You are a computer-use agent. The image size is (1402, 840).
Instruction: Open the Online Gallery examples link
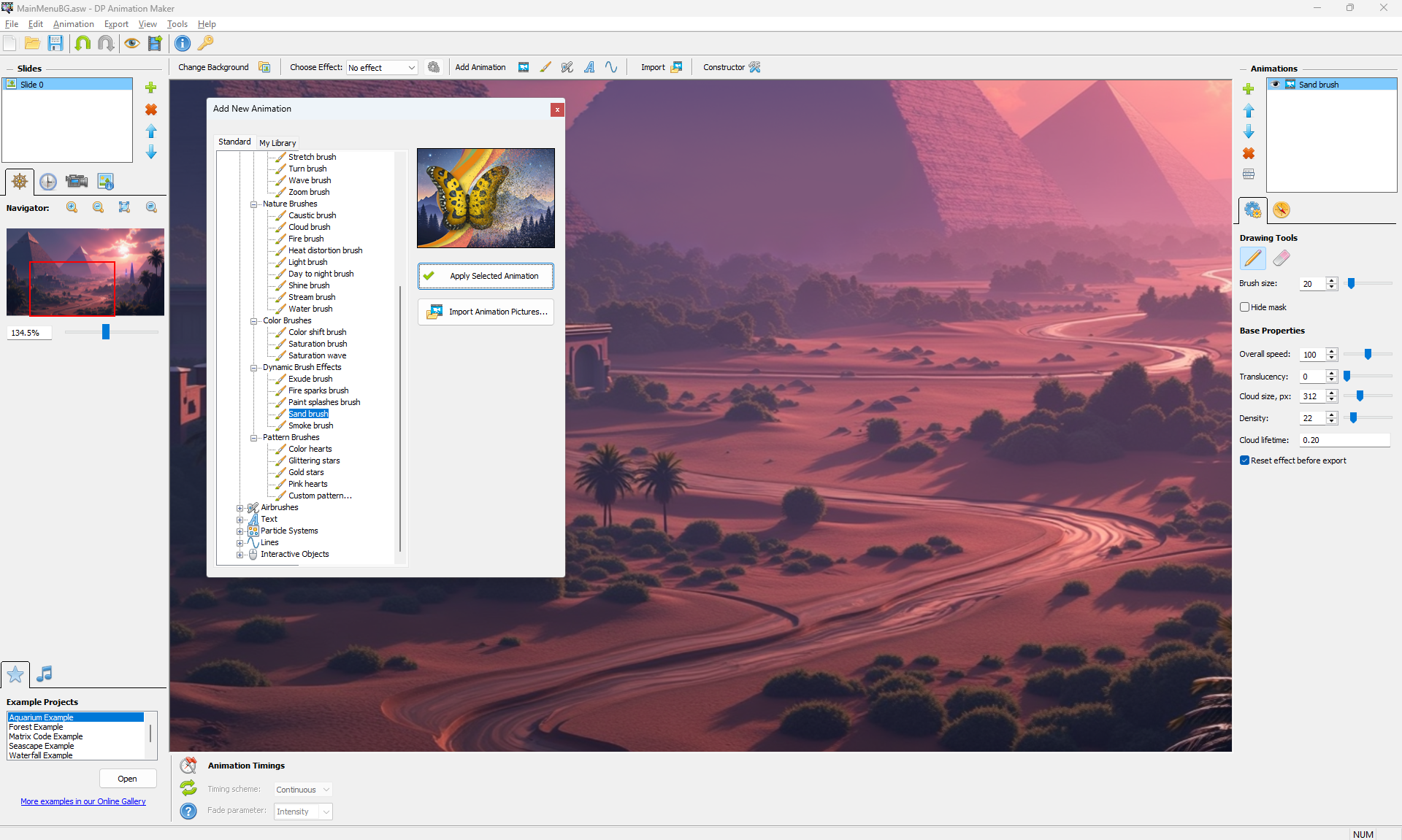[x=83, y=801]
